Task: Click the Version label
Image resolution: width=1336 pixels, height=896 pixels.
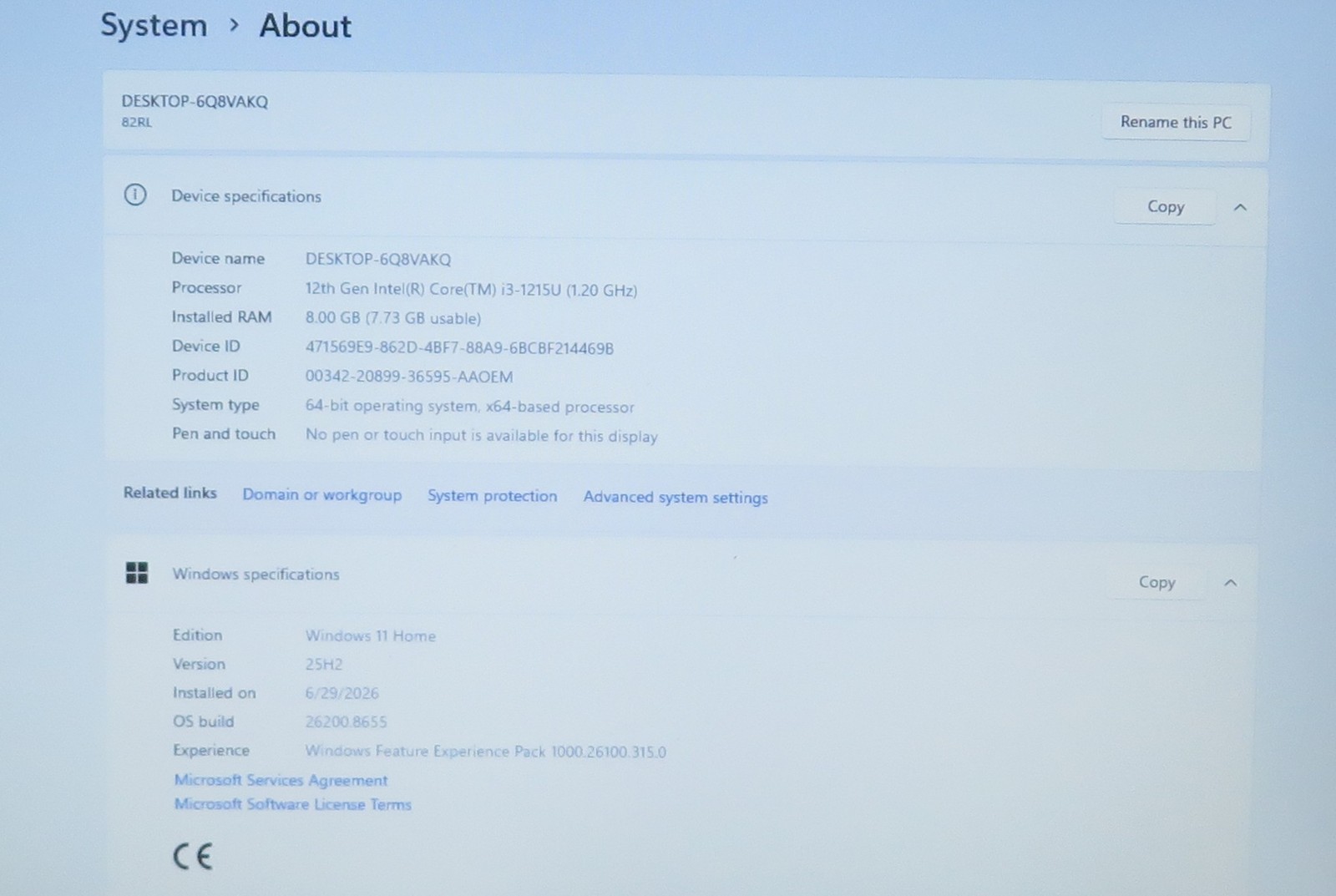Action: (x=199, y=664)
